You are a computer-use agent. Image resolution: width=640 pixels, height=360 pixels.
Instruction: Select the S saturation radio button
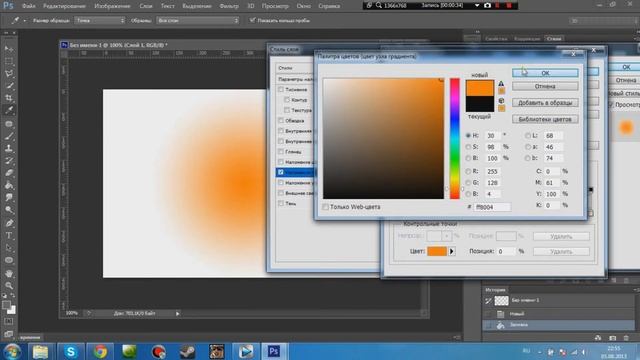click(468, 147)
